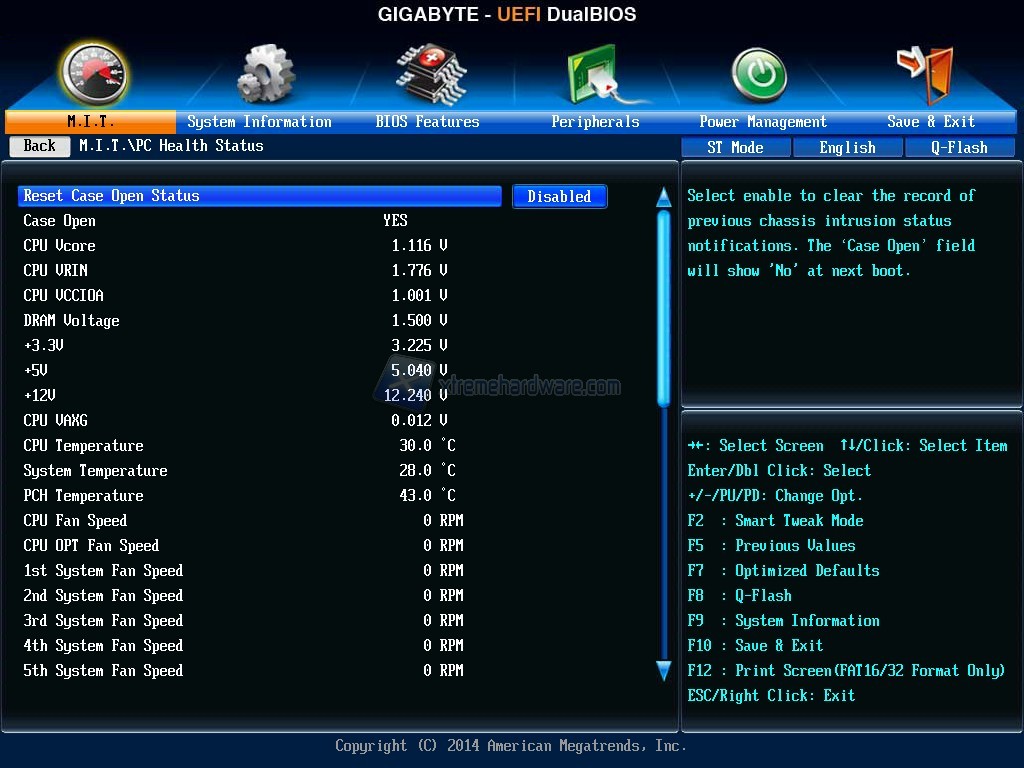The height and width of the screenshot is (768, 1024).
Task: Switch to the BIOS Features tab
Action: coord(427,122)
